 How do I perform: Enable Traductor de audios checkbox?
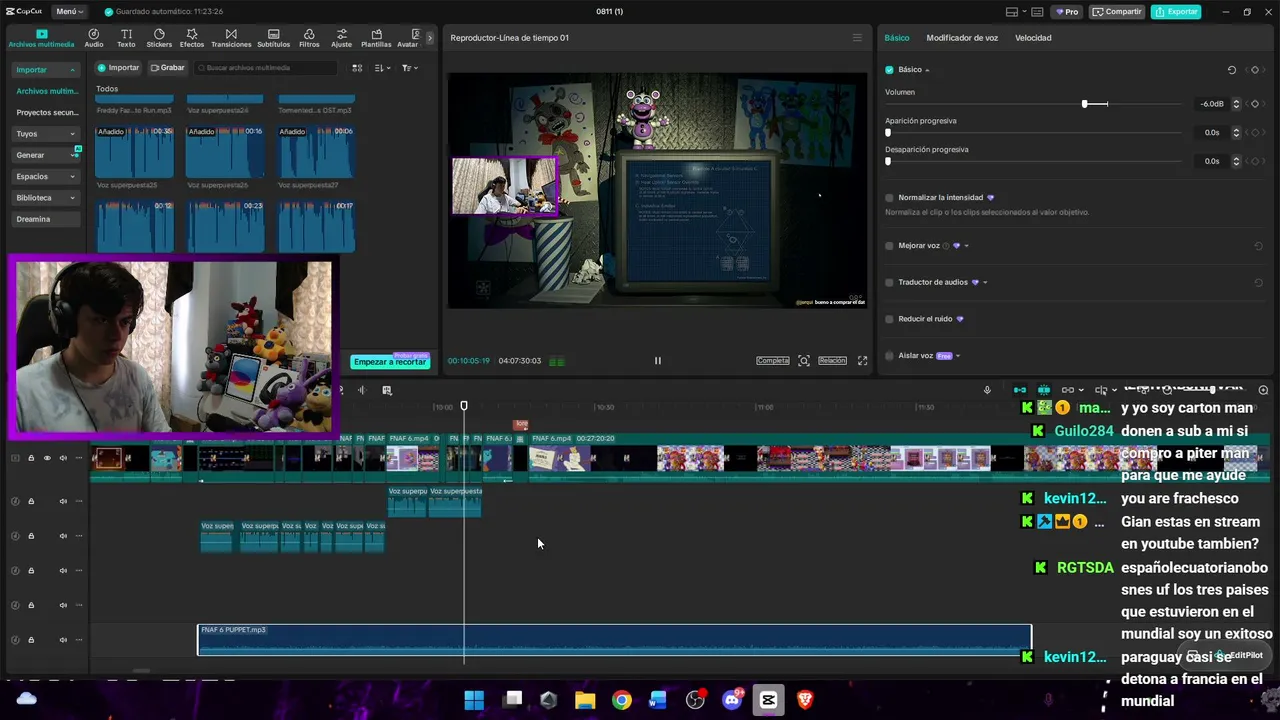click(889, 283)
